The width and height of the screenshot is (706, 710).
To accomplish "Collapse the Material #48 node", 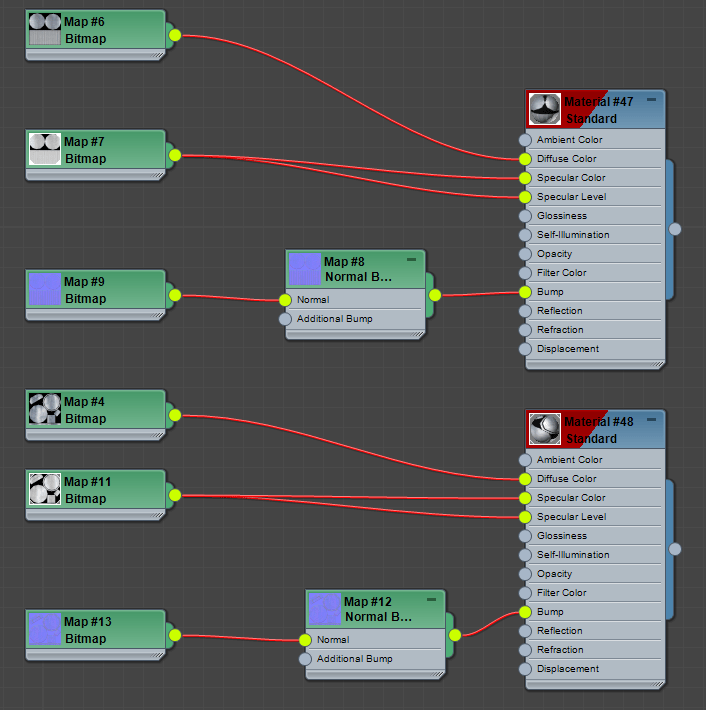I will click(x=652, y=421).
